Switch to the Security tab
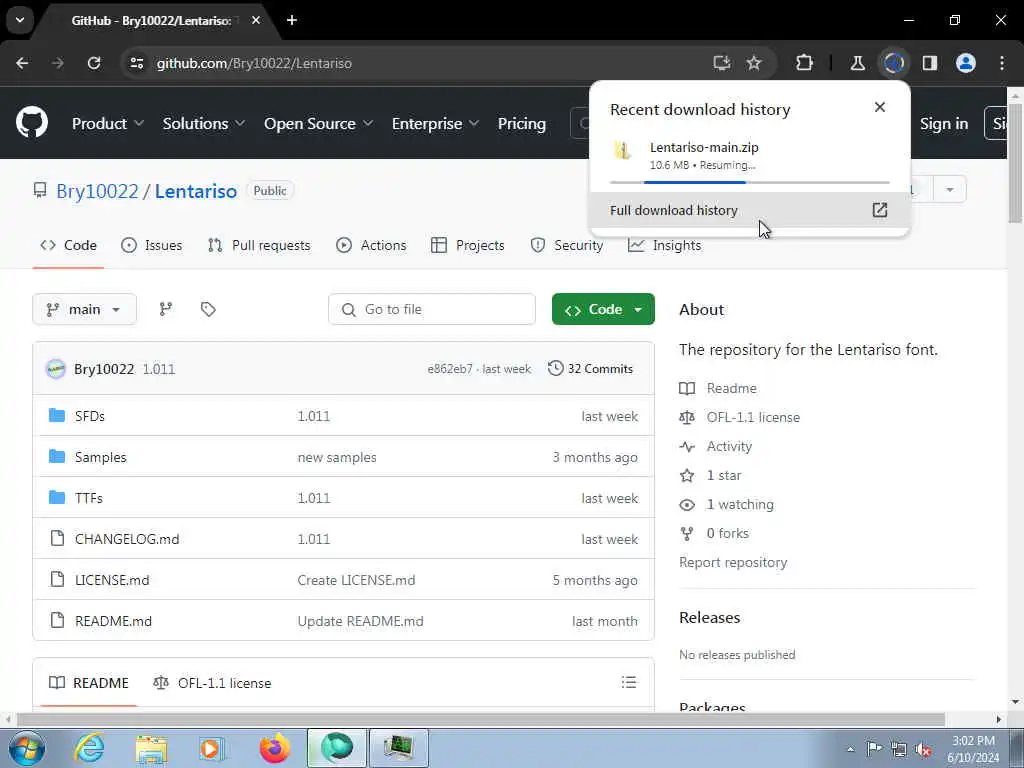 pyautogui.click(x=567, y=246)
